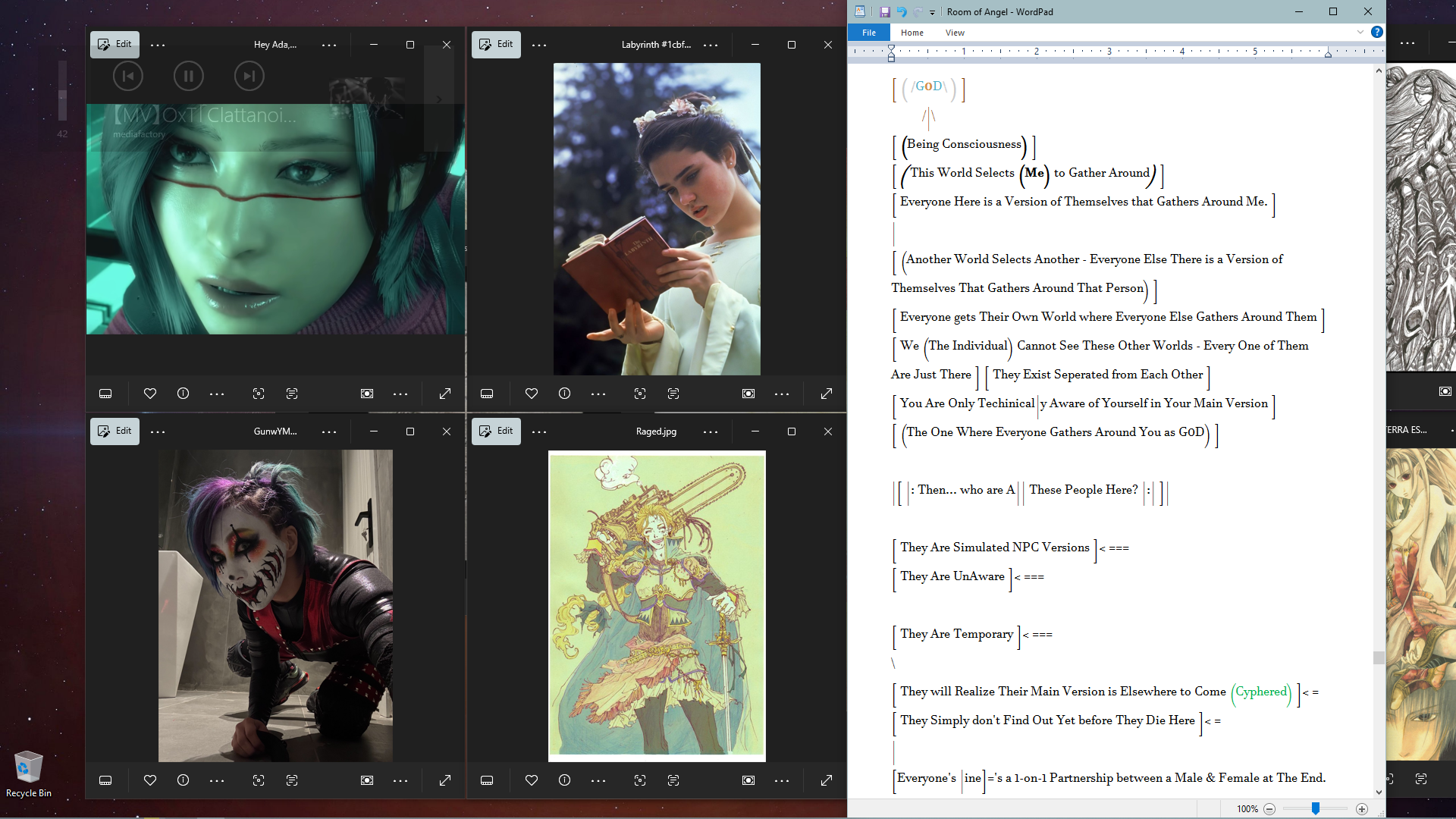The image size is (1456, 819).
Task: Switch to the View ribbon tab
Action: coord(955,33)
